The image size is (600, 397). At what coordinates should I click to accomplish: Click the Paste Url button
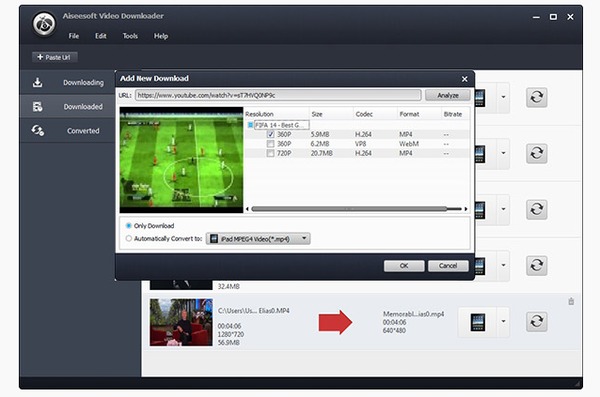(x=55, y=57)
